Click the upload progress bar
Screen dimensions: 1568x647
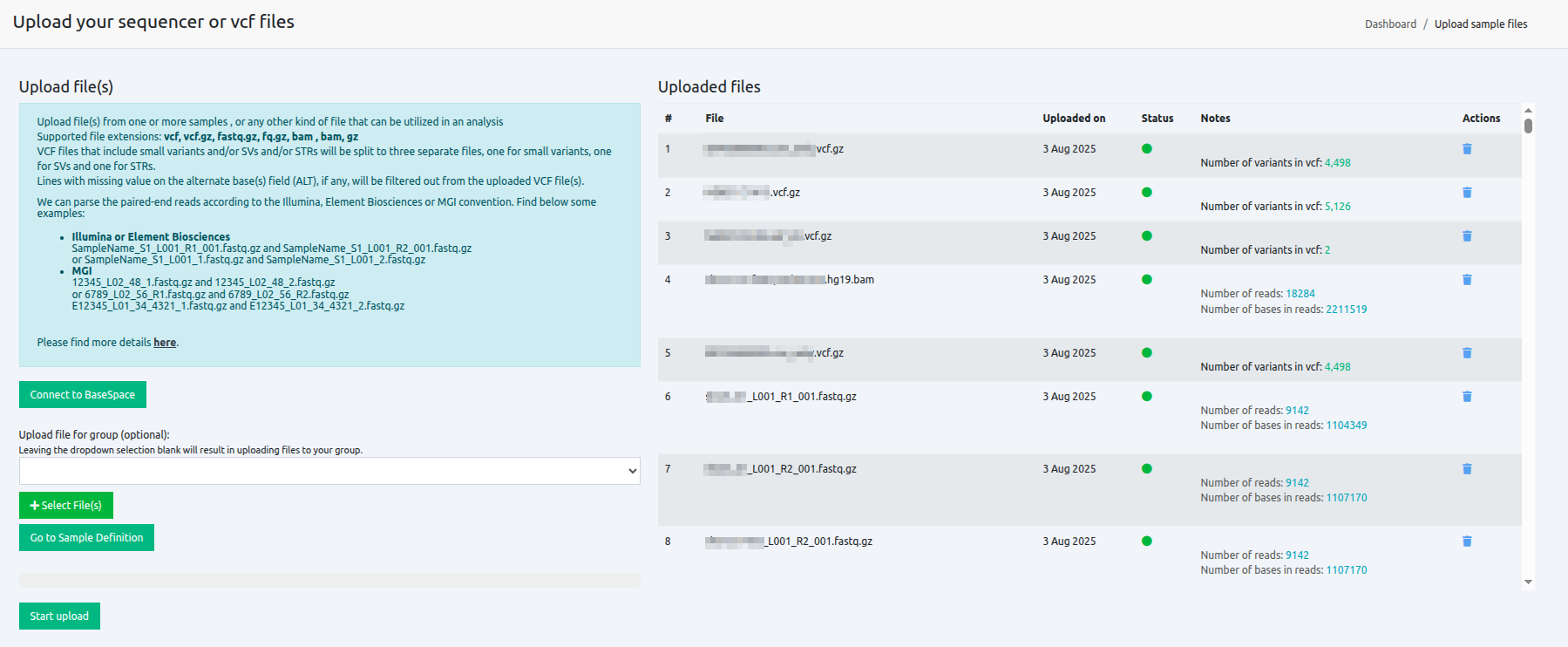point(329,581)
